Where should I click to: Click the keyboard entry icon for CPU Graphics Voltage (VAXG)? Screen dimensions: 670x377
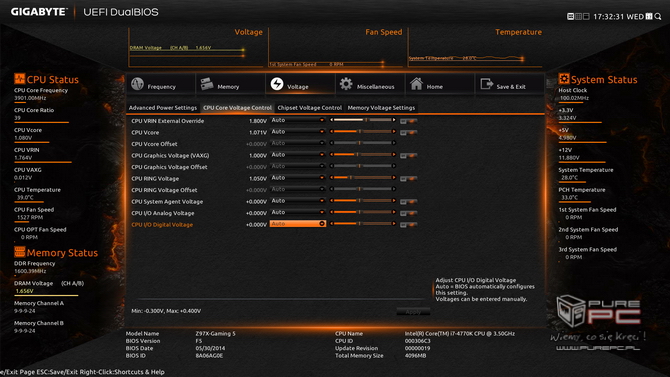408,156
